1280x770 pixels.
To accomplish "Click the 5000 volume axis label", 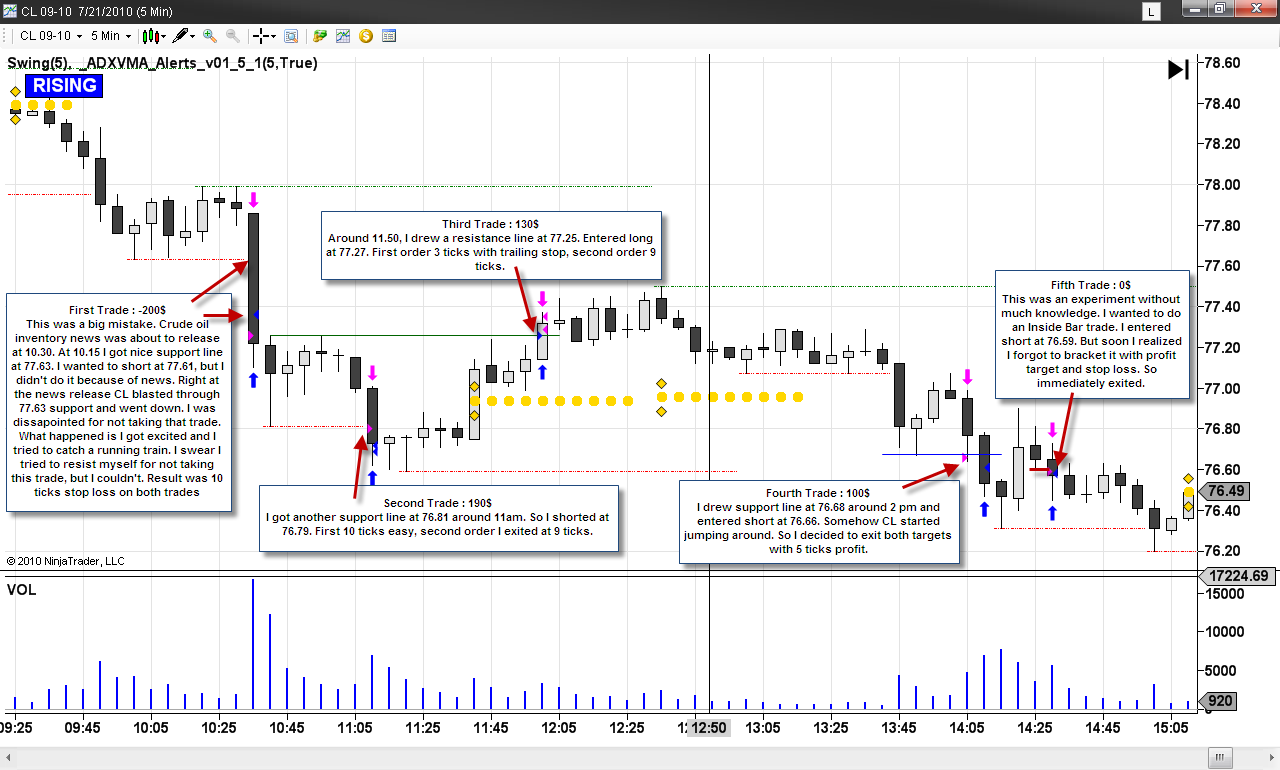I will (x=1221, y=671).
